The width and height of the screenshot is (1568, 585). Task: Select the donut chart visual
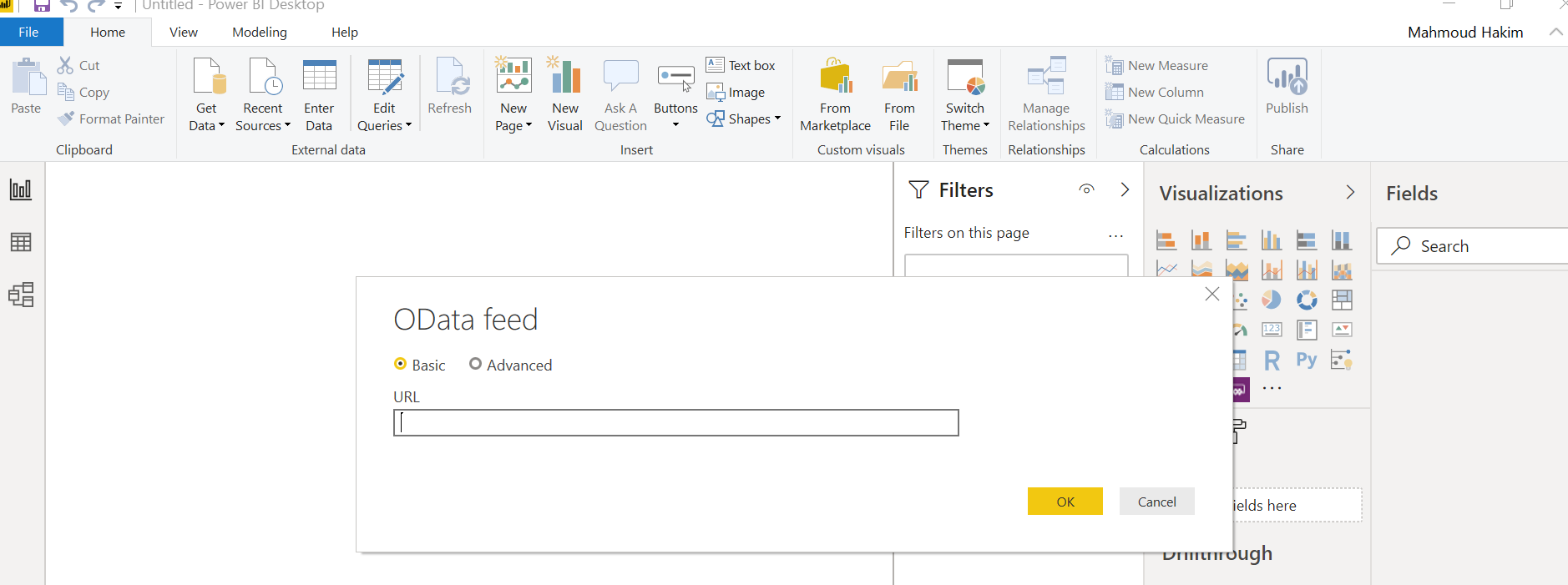1307,300
